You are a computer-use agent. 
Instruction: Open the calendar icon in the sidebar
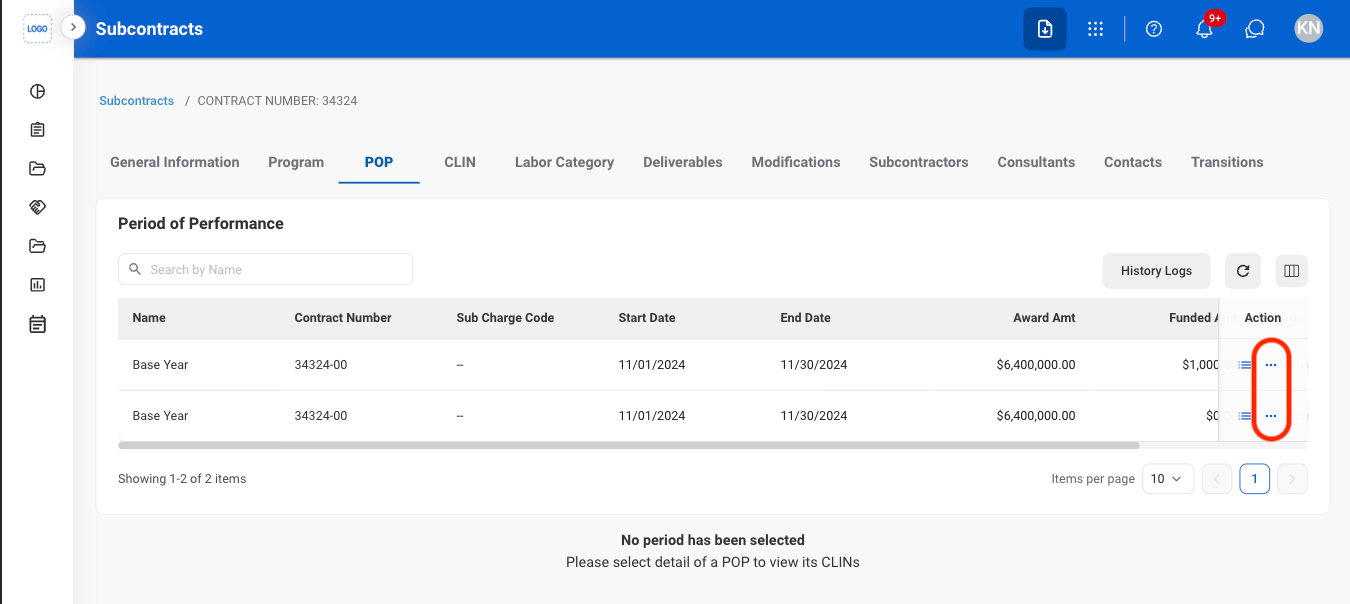(38, 324)
